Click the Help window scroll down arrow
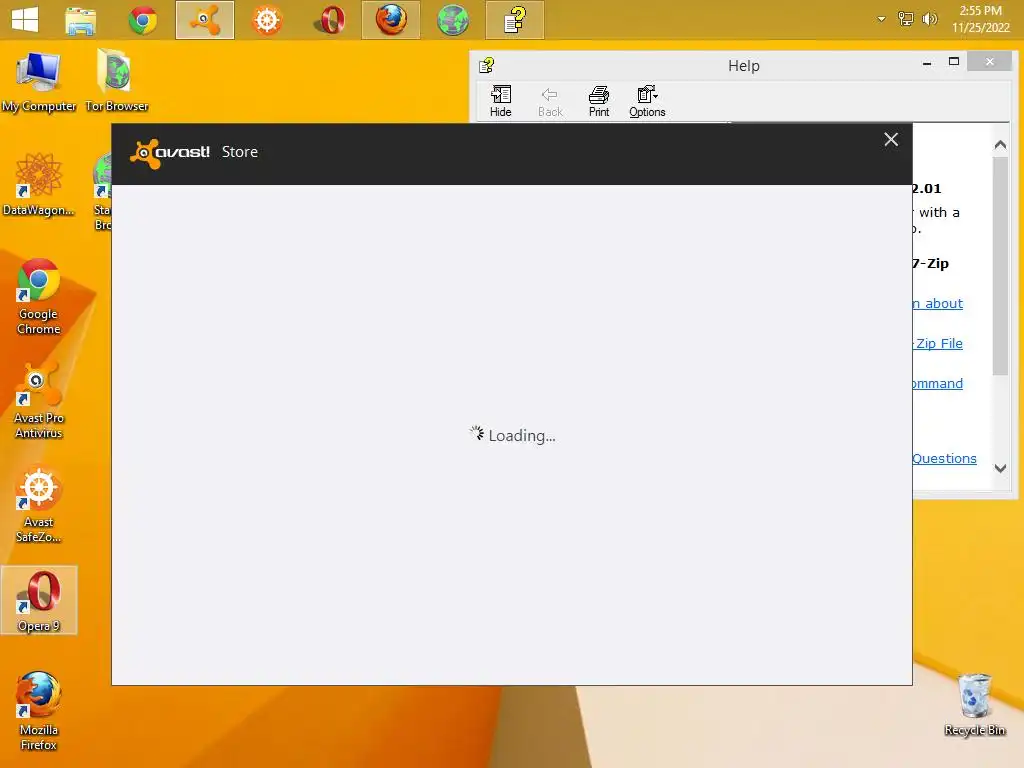 click(x=1000, y=468)
